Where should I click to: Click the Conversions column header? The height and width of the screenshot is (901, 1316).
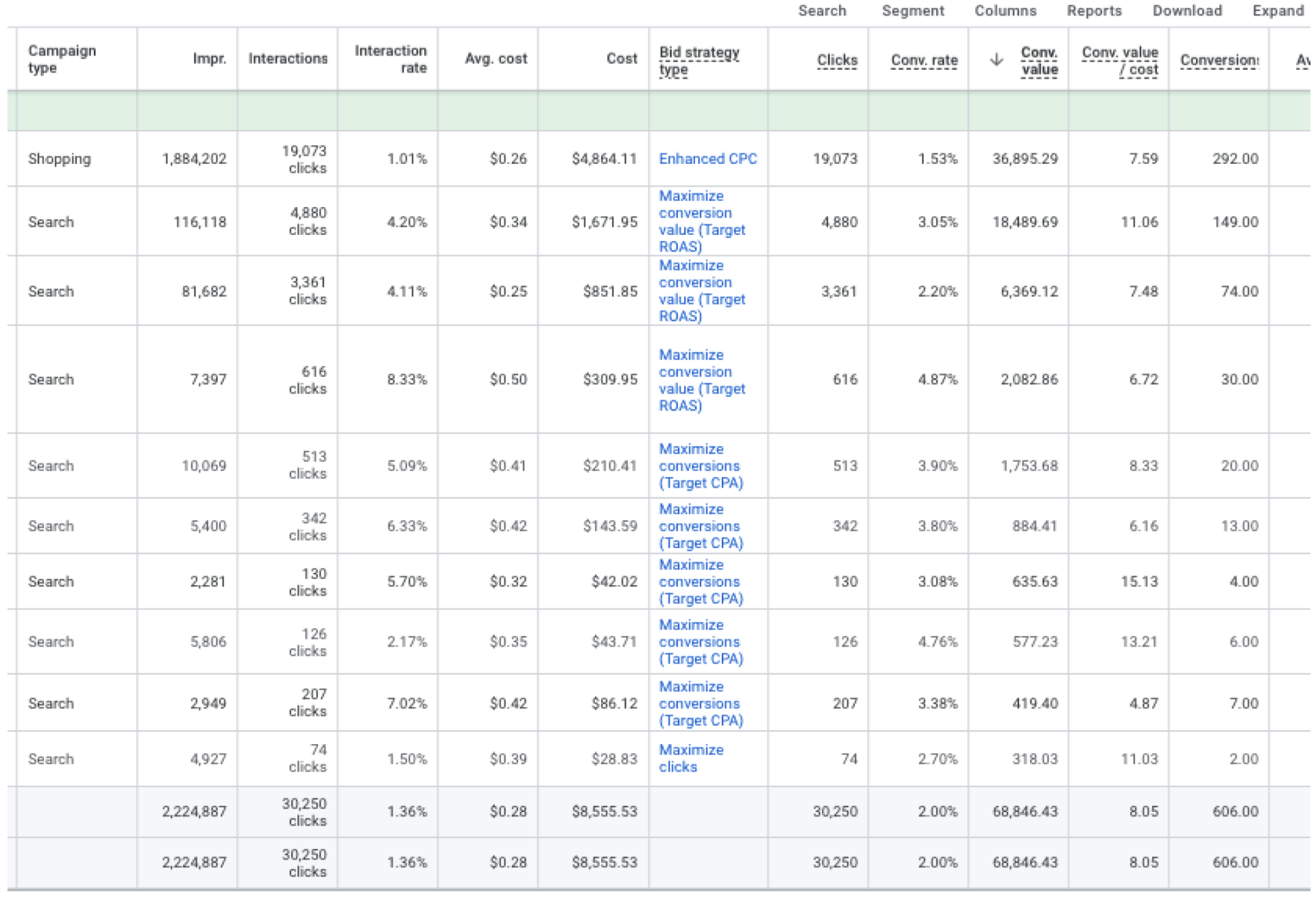coord(1219,60)
